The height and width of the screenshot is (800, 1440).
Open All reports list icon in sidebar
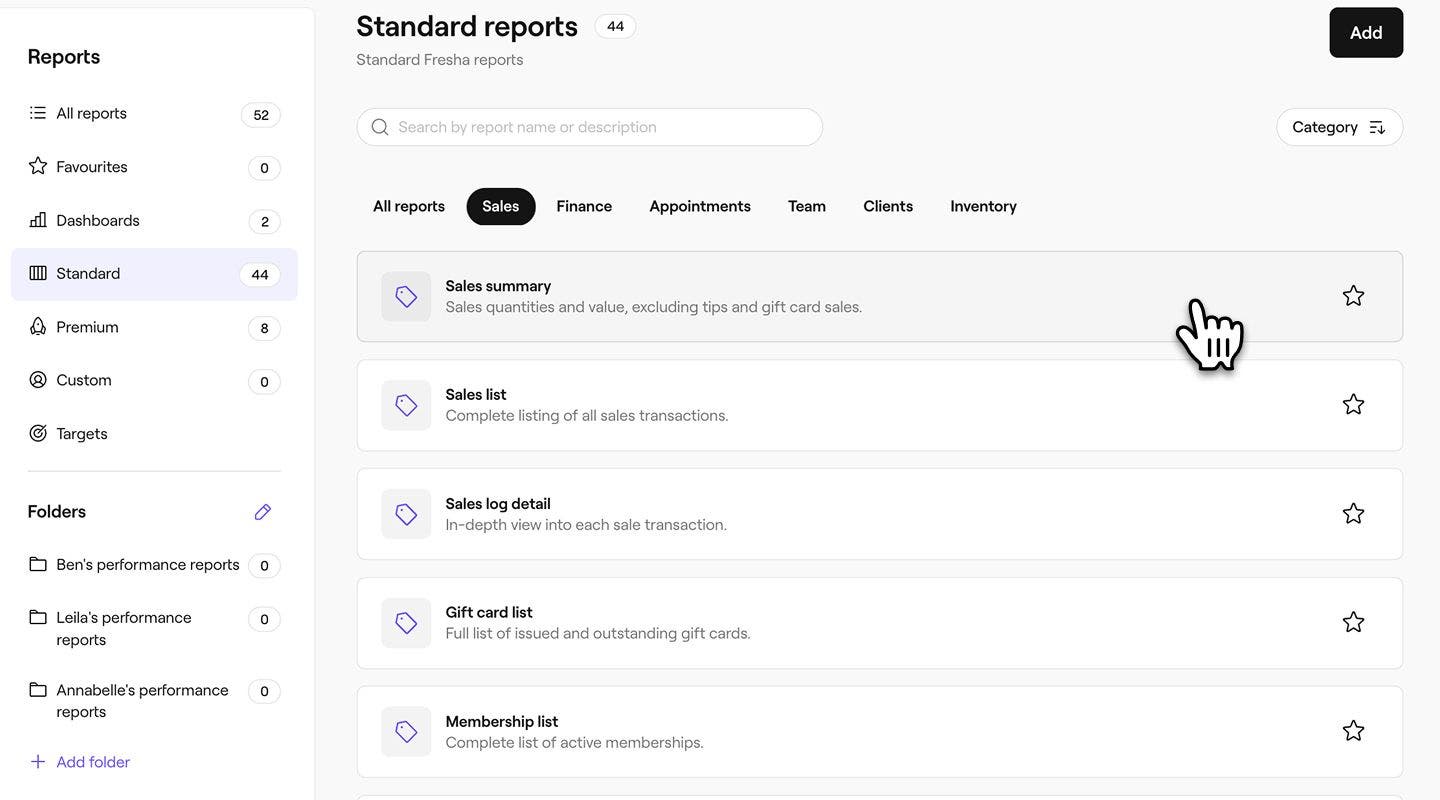38,113
